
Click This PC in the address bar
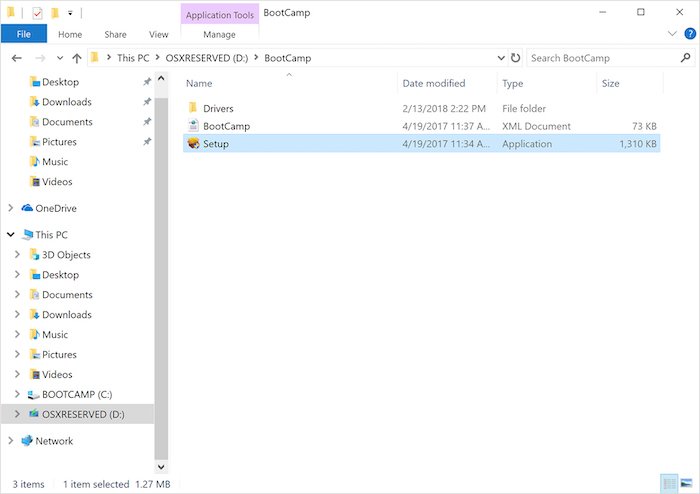pyautogui.click(x=133, y=58)
